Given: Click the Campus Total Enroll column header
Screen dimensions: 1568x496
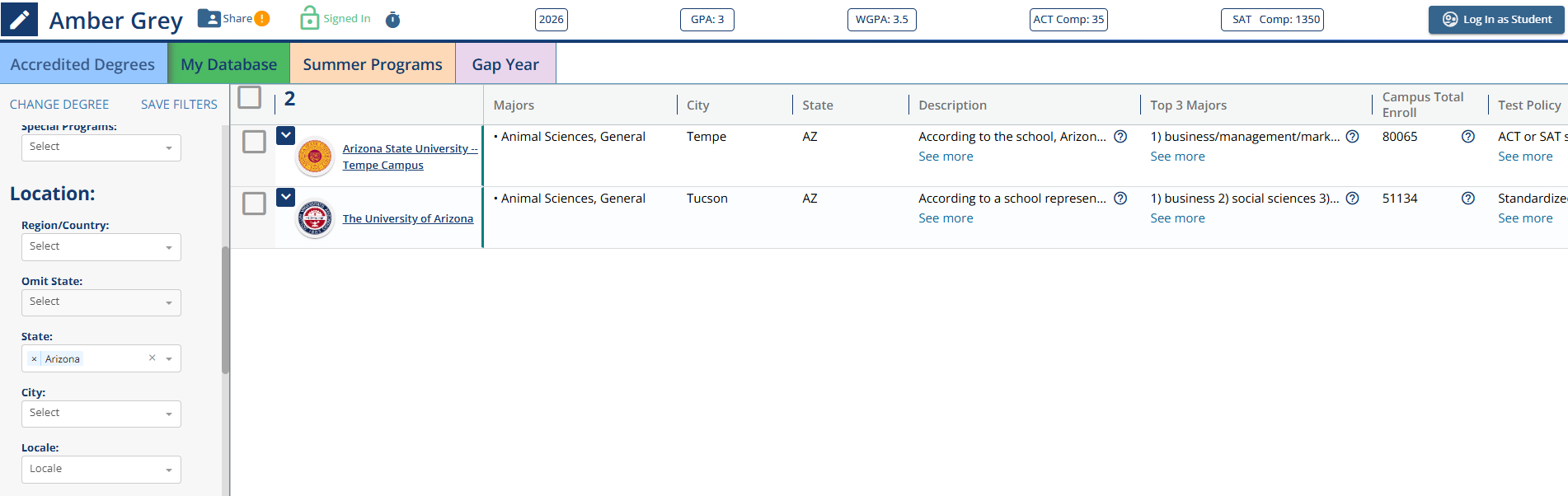Looking at the screenshot, I should tap(1423, 105).
